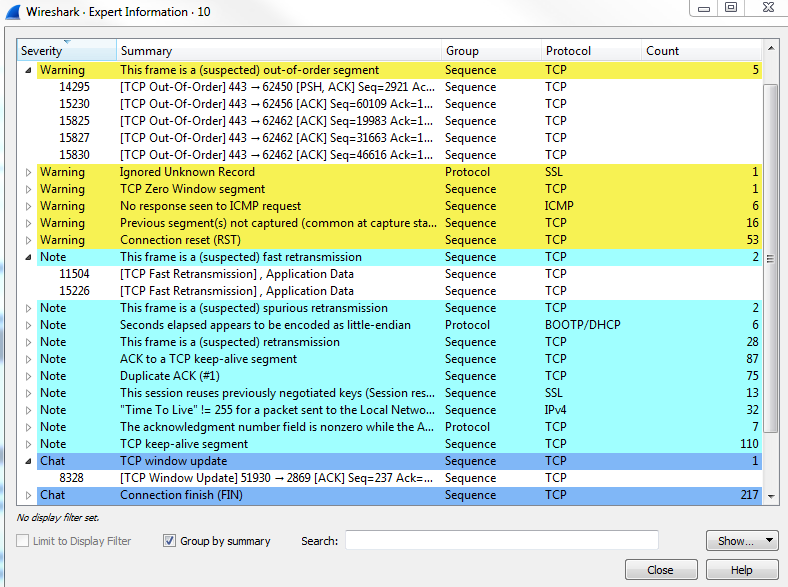Expand the spurious retransmission note
Screen dimensions: 788x587
[28, 308]
